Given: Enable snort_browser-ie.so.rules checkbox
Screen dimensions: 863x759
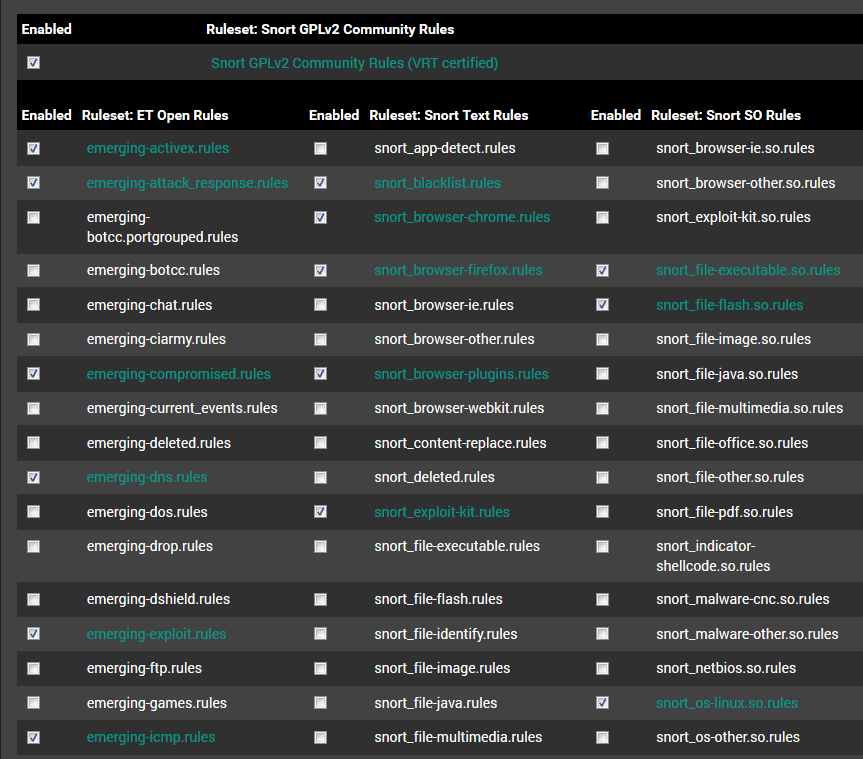Looking at the screenshot, I should pos(603,149).
